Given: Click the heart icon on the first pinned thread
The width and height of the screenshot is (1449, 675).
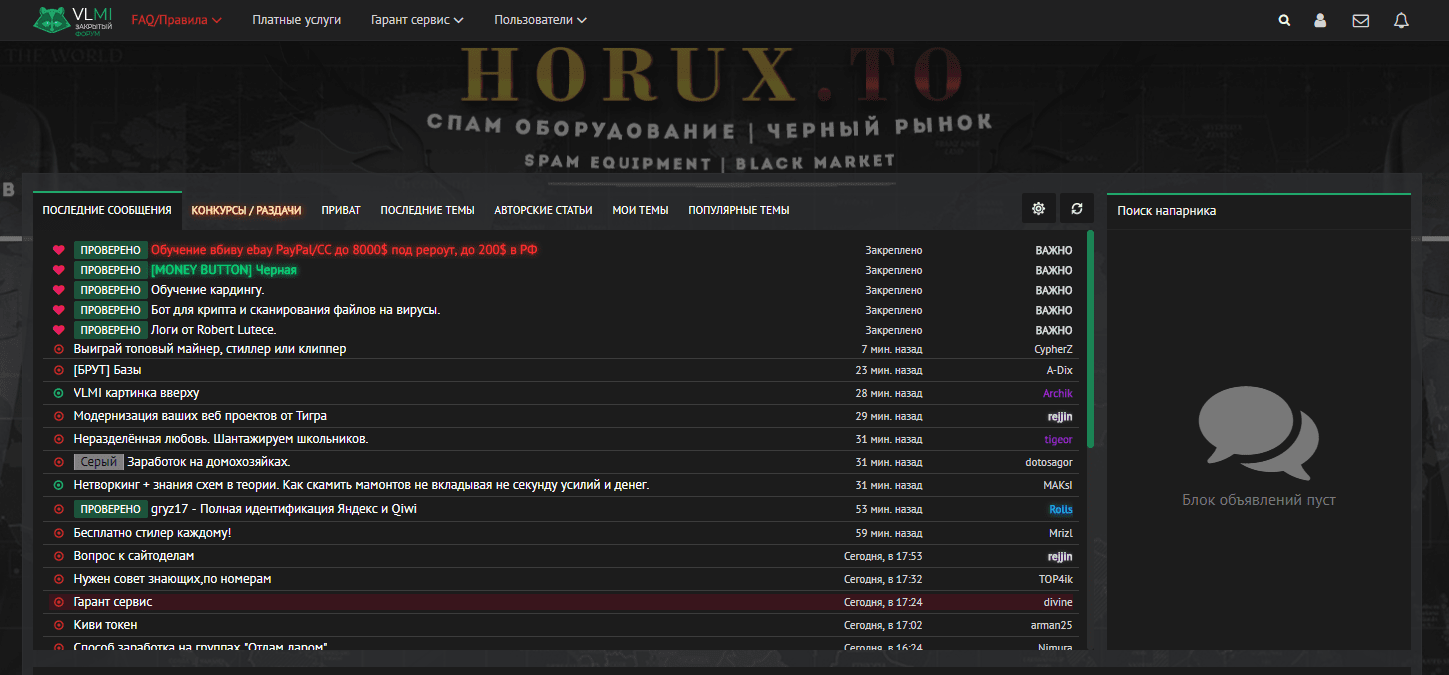Looking at the screenshot, I should (x=58, y=250).
